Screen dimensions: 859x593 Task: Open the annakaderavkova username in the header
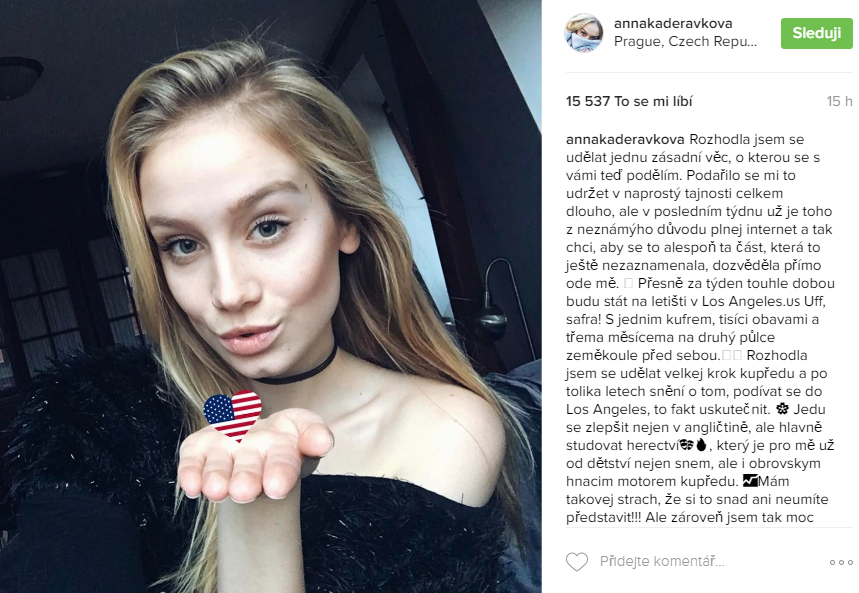tap(673, 24)
